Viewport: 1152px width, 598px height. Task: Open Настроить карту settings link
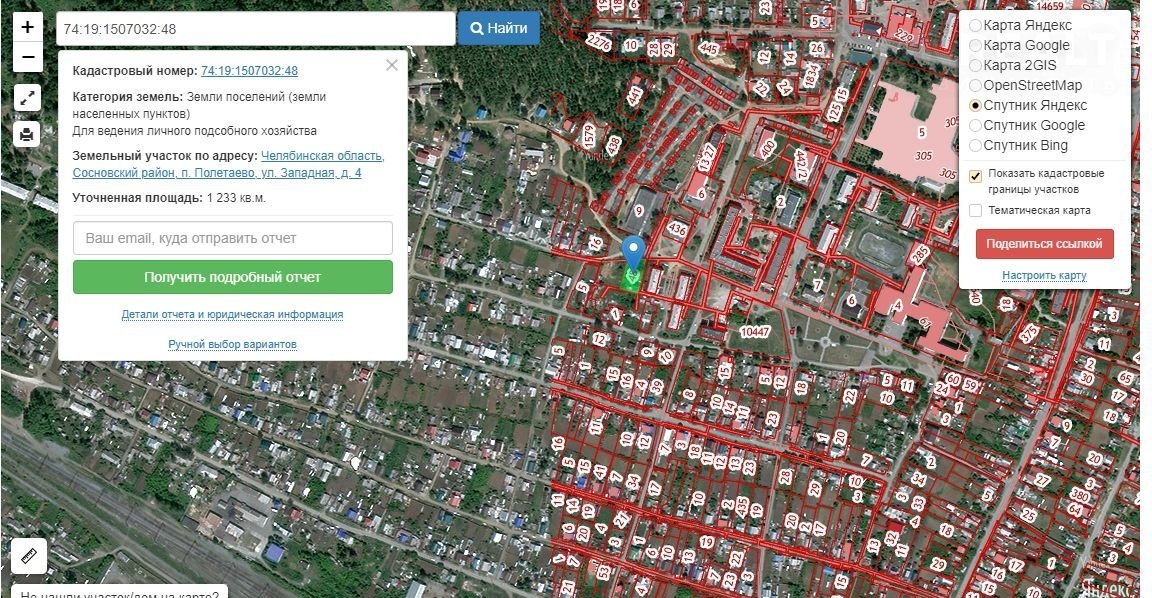pyautogui.click(x=1044, y=276)
